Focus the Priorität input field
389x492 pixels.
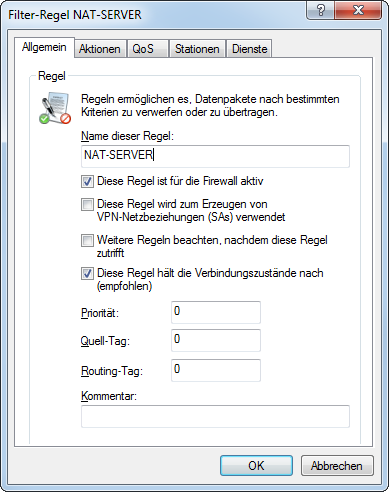click(x=216, y=312)
